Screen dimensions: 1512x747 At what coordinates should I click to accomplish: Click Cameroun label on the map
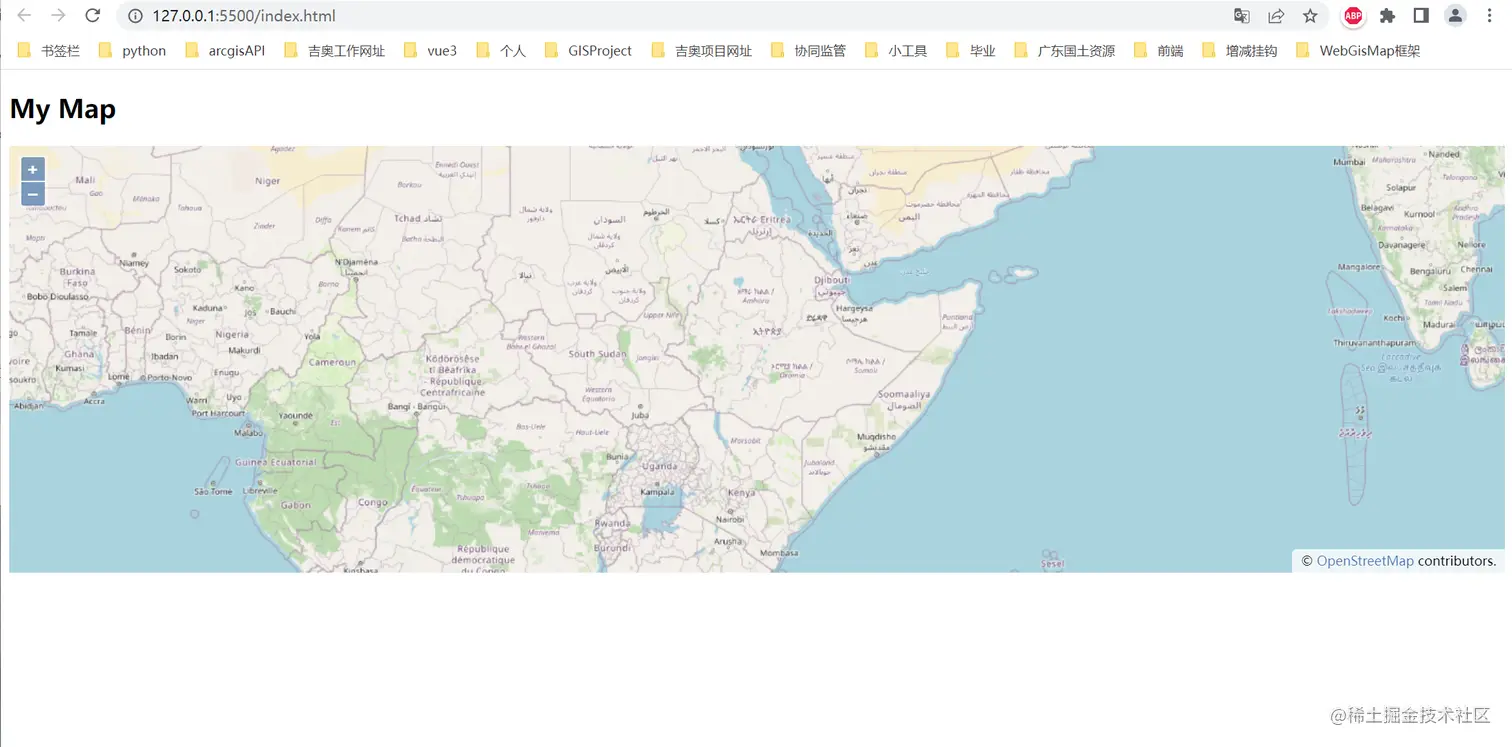[x=332, y=362]
